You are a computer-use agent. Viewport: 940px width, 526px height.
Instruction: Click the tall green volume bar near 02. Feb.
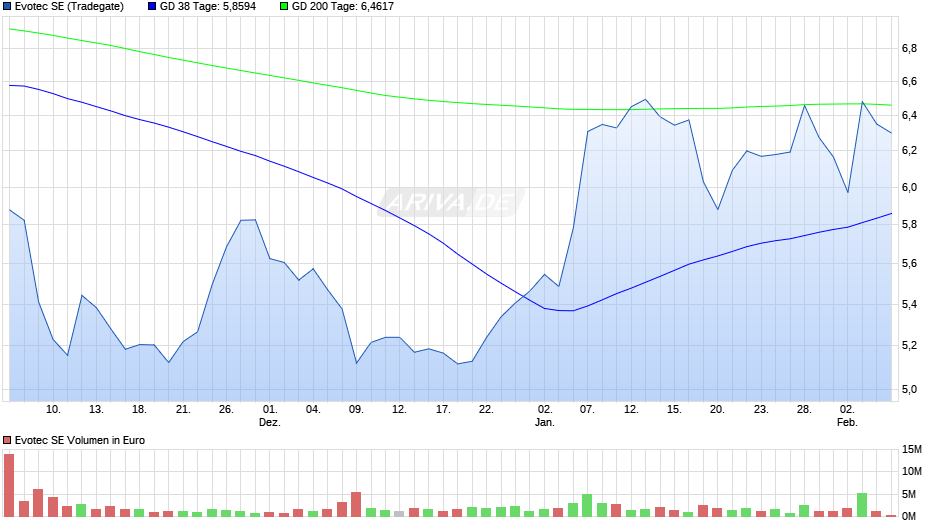coord(862,505)
